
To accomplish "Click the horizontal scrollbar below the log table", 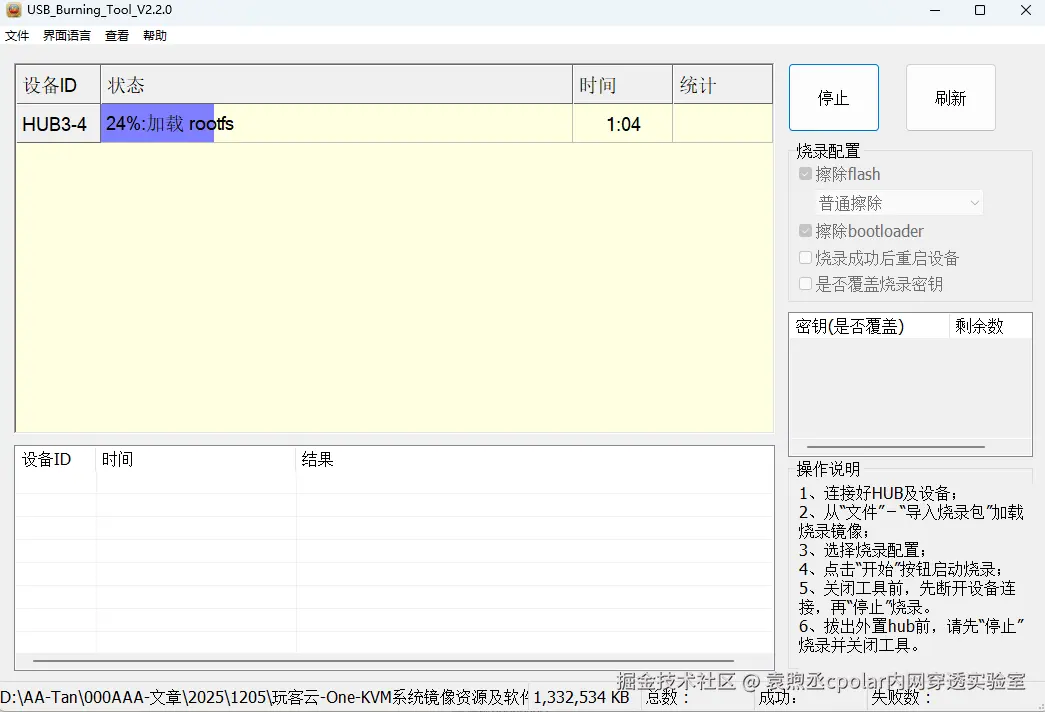I will 393,658.
